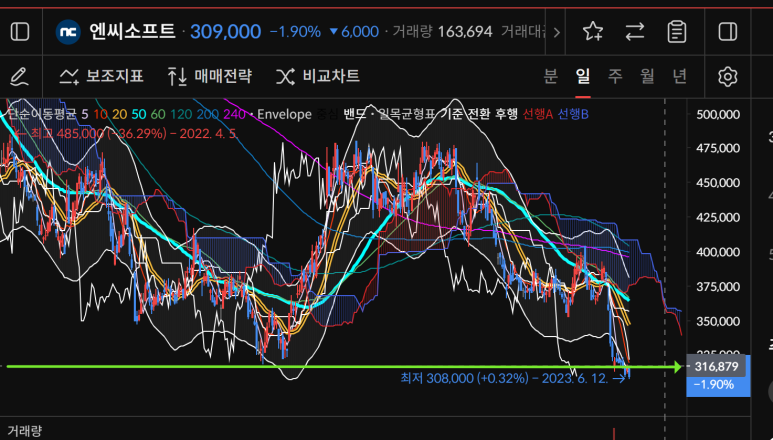
Task: Switch to 년 yearly chart tab
Action: click(x=679, y=76)
